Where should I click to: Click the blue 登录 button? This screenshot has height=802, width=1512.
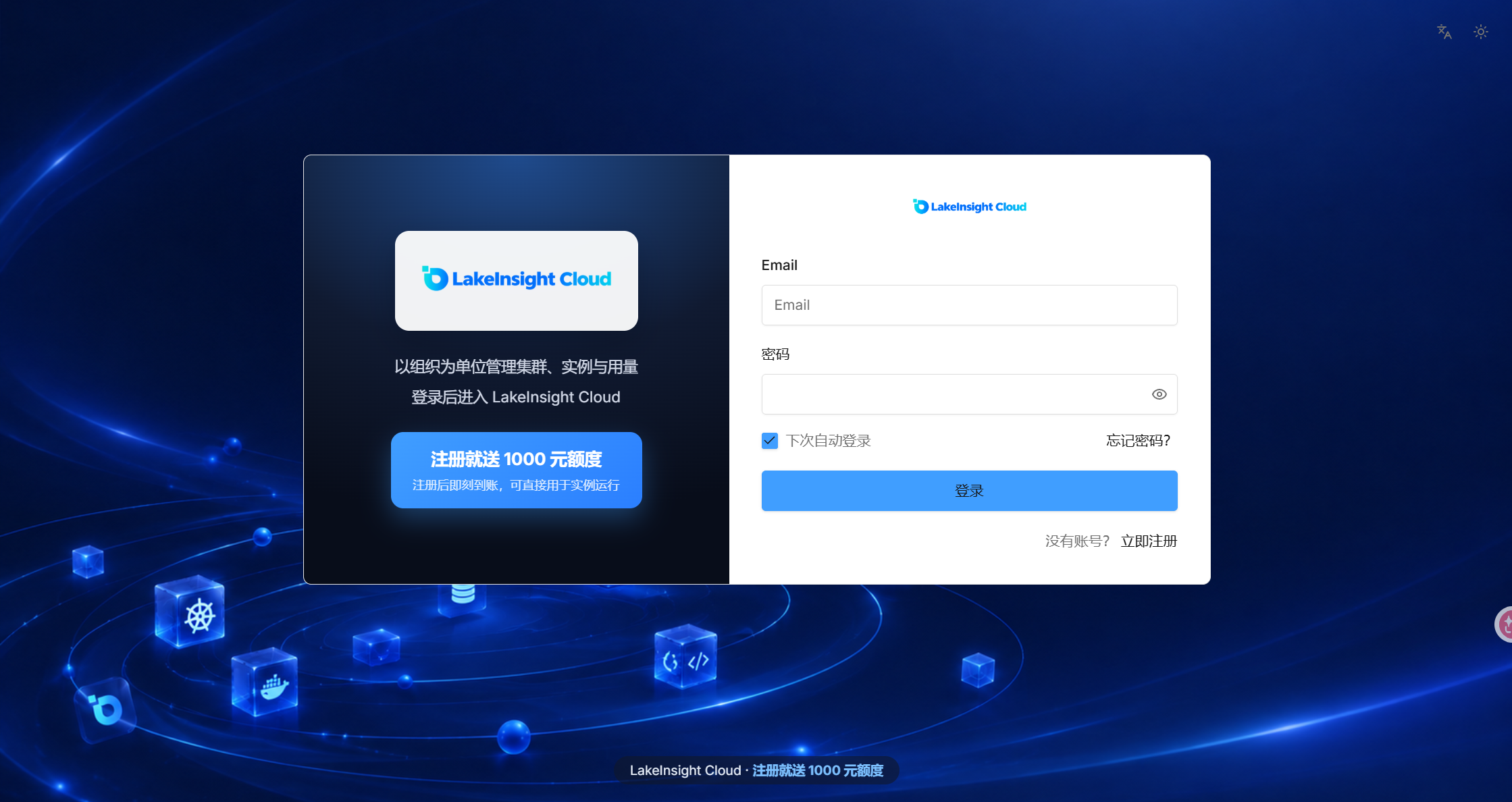969,491
